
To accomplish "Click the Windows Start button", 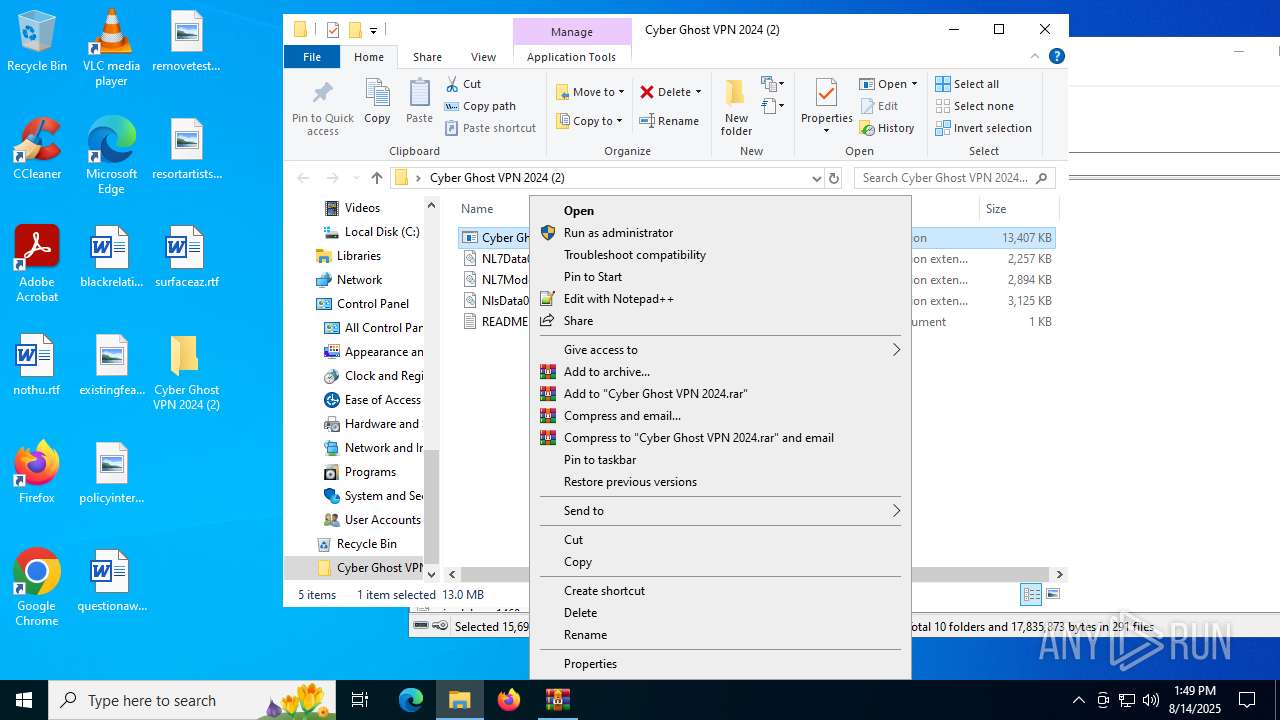I will pyautogui.click(x=24, y=700).
